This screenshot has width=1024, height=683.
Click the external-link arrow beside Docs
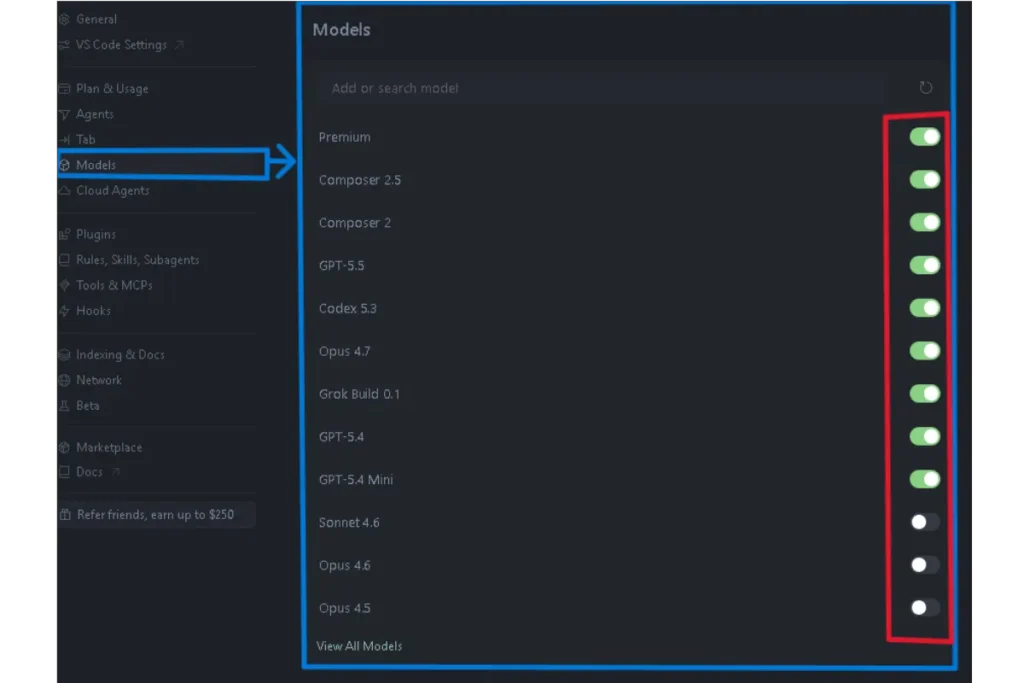point(116,471)
